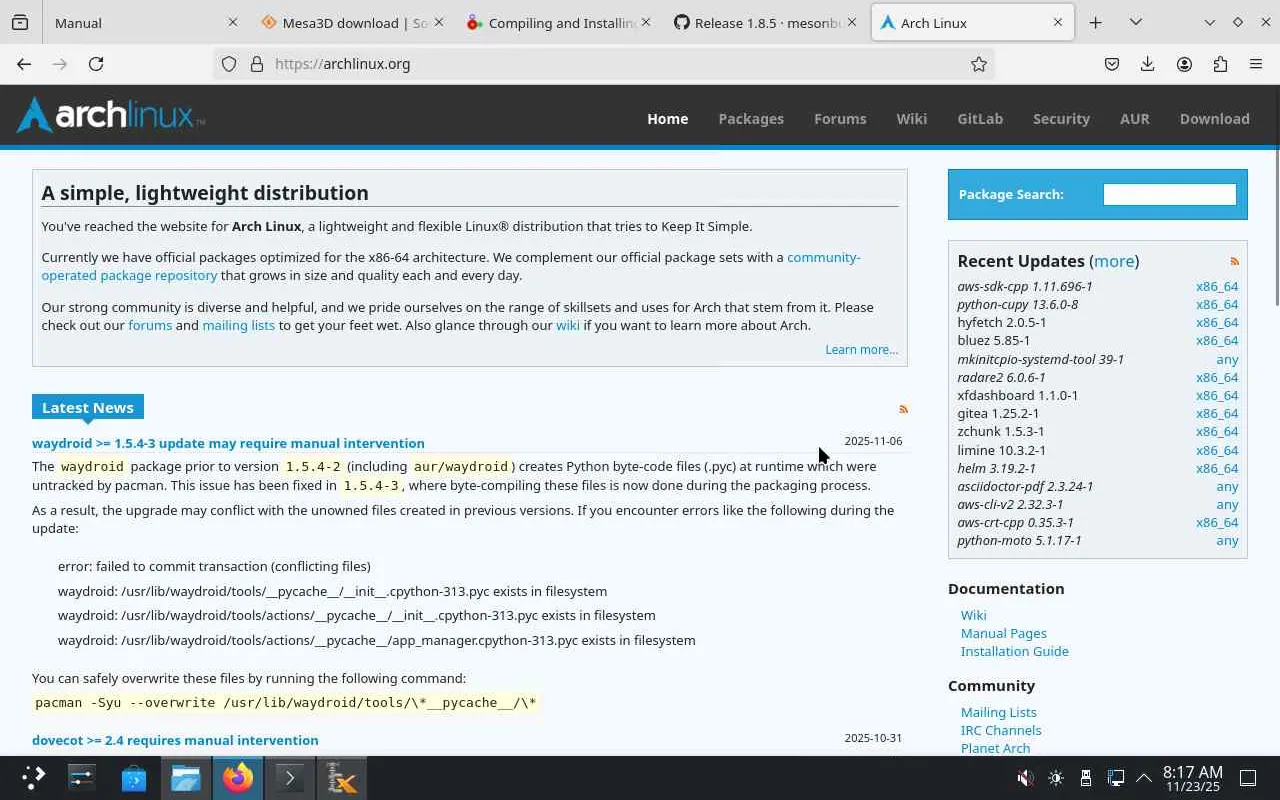The image size is (1280, 800).
Task: Open the Installation Guide documentation link
Action: pos(1015,651)
